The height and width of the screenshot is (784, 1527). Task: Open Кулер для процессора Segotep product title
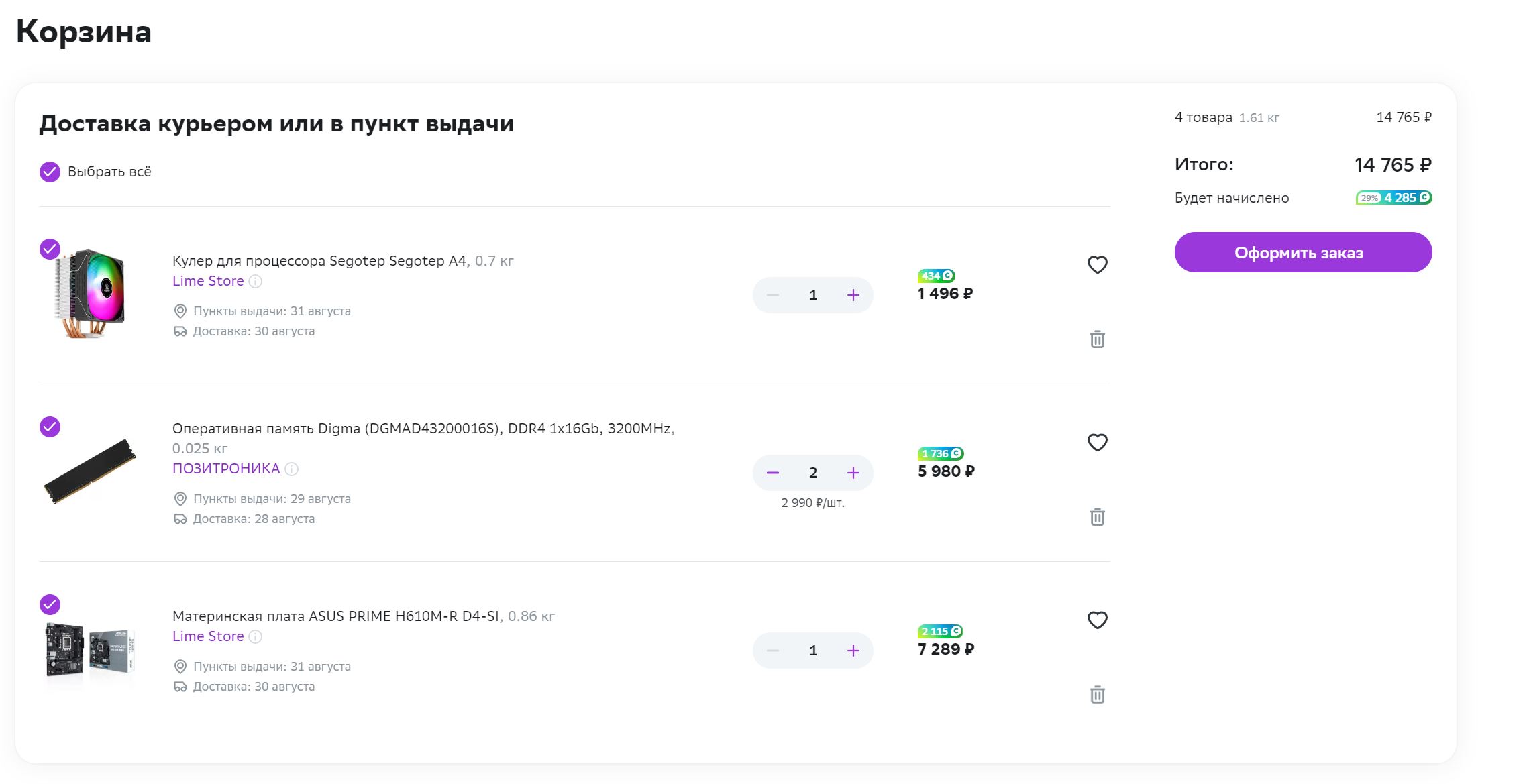(x=319, y=261)
